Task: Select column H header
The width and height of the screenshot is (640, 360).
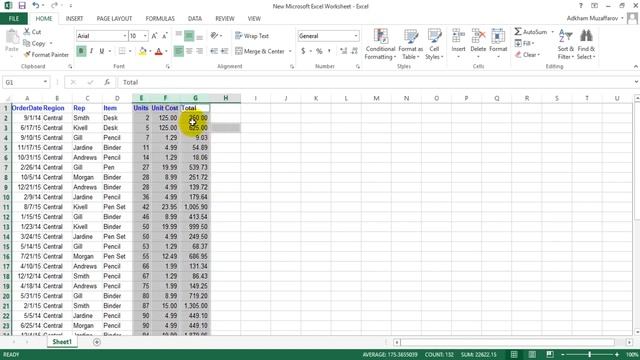Action: coord(225,98)
